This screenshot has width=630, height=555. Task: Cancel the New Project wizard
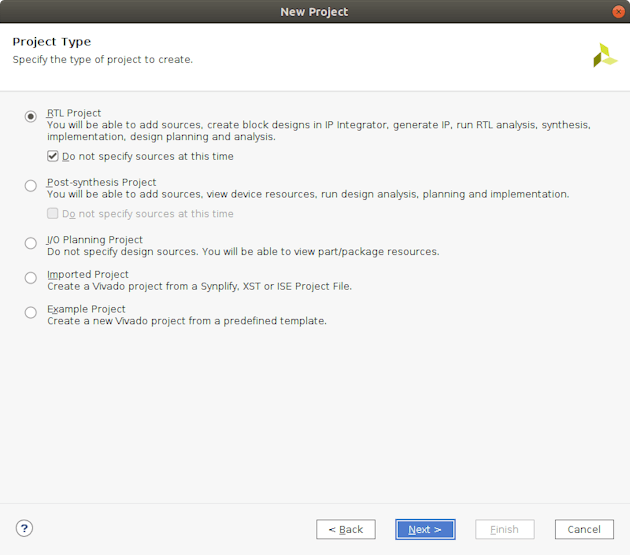pyautogui.click(x=583, y=529)
